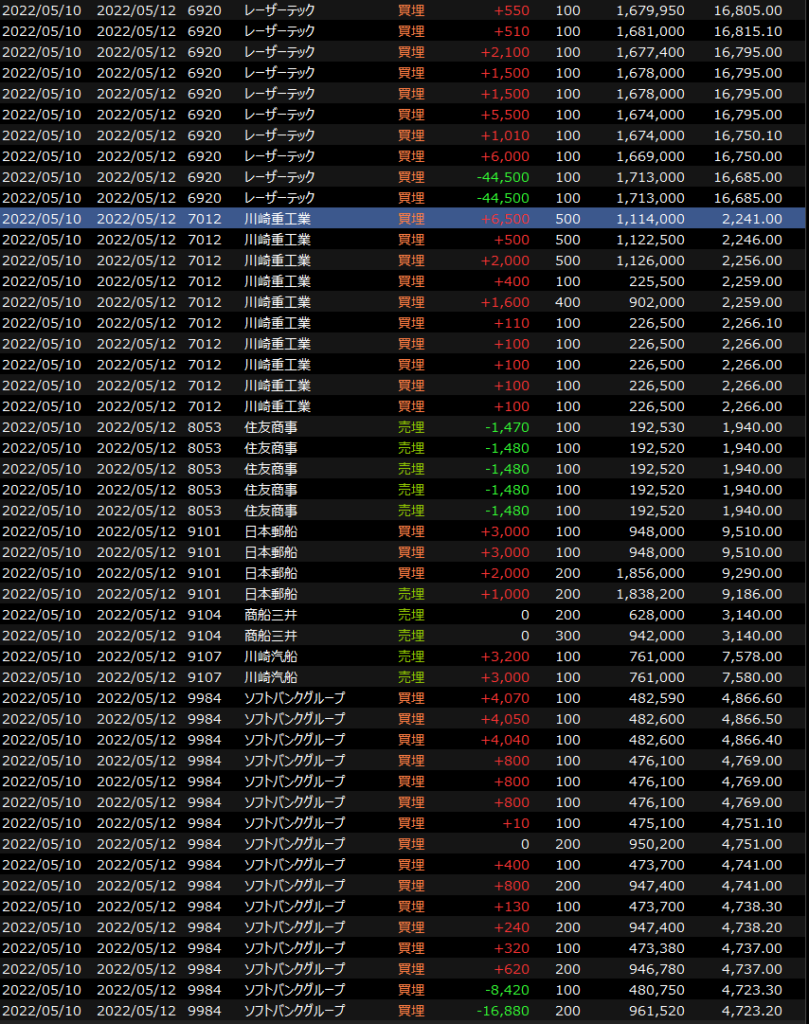Click the 川崎重工業 row with 400 shares

click(x=400, y=302)
